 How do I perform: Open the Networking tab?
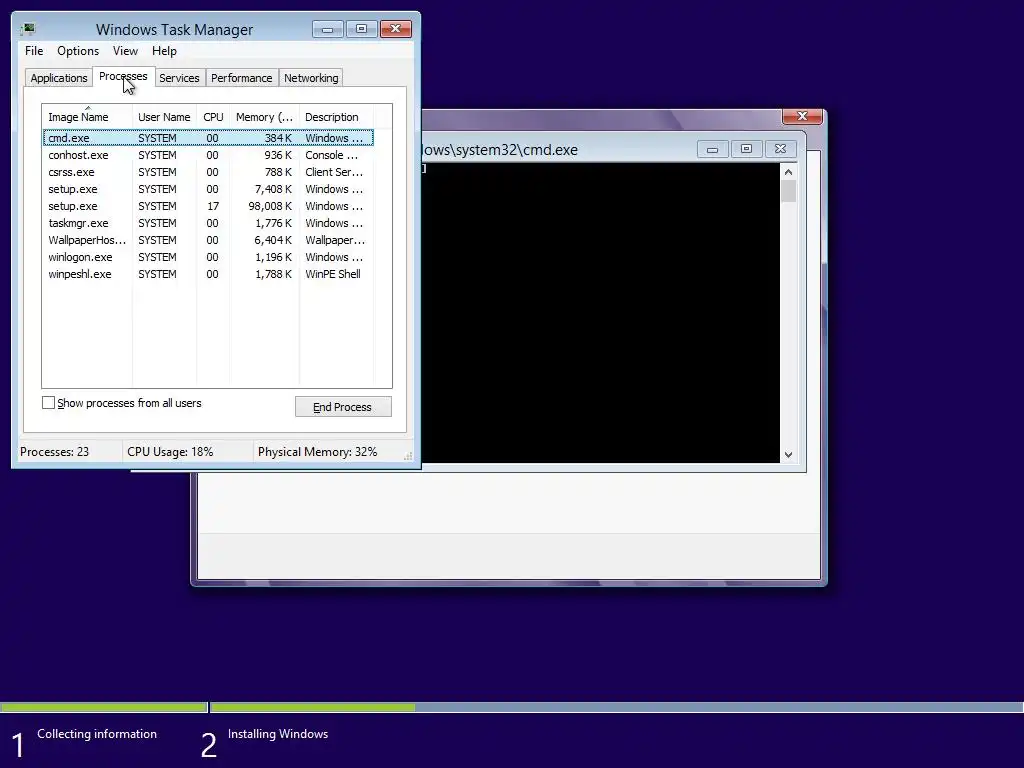[311, 78]
